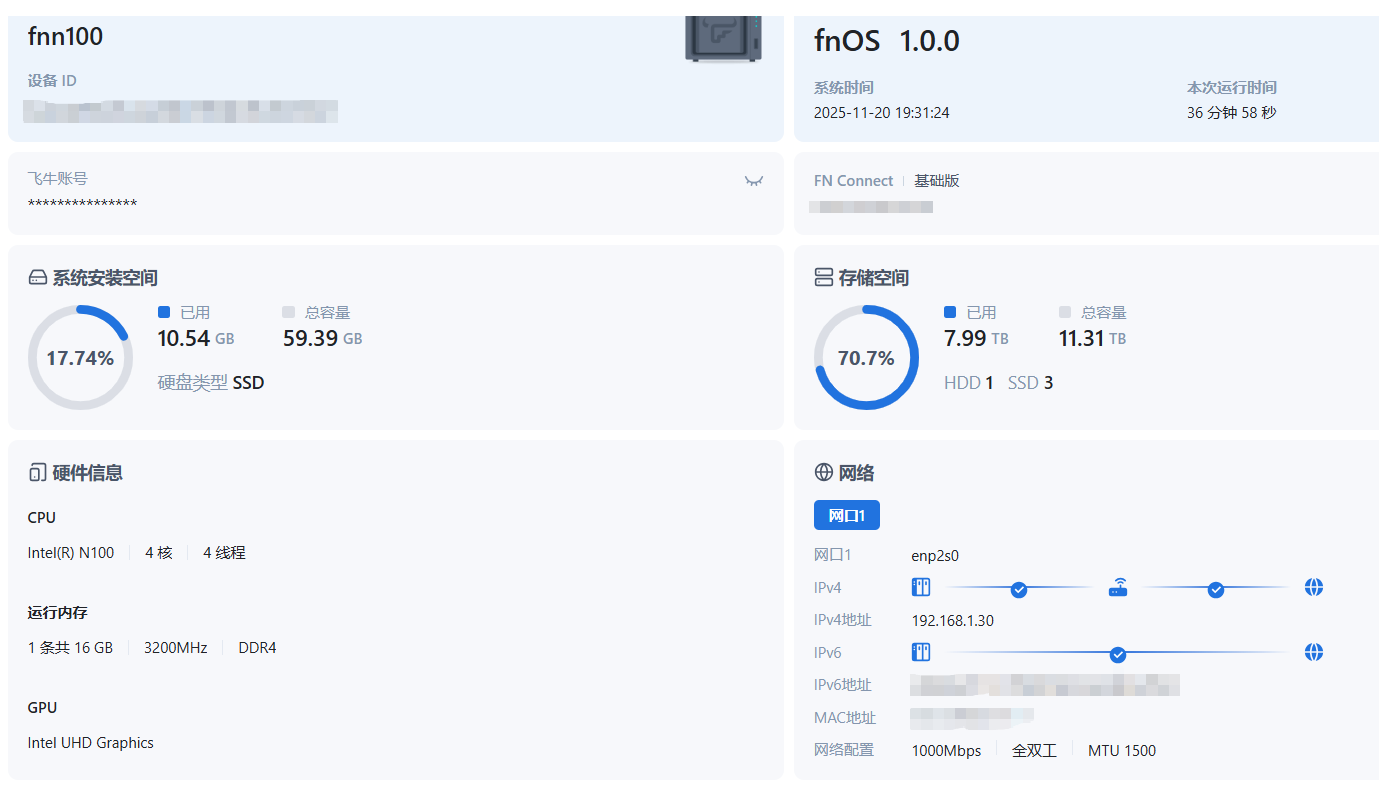
Task: Click the hardware icon beside 硬件信息
Action: pos(38,473)
